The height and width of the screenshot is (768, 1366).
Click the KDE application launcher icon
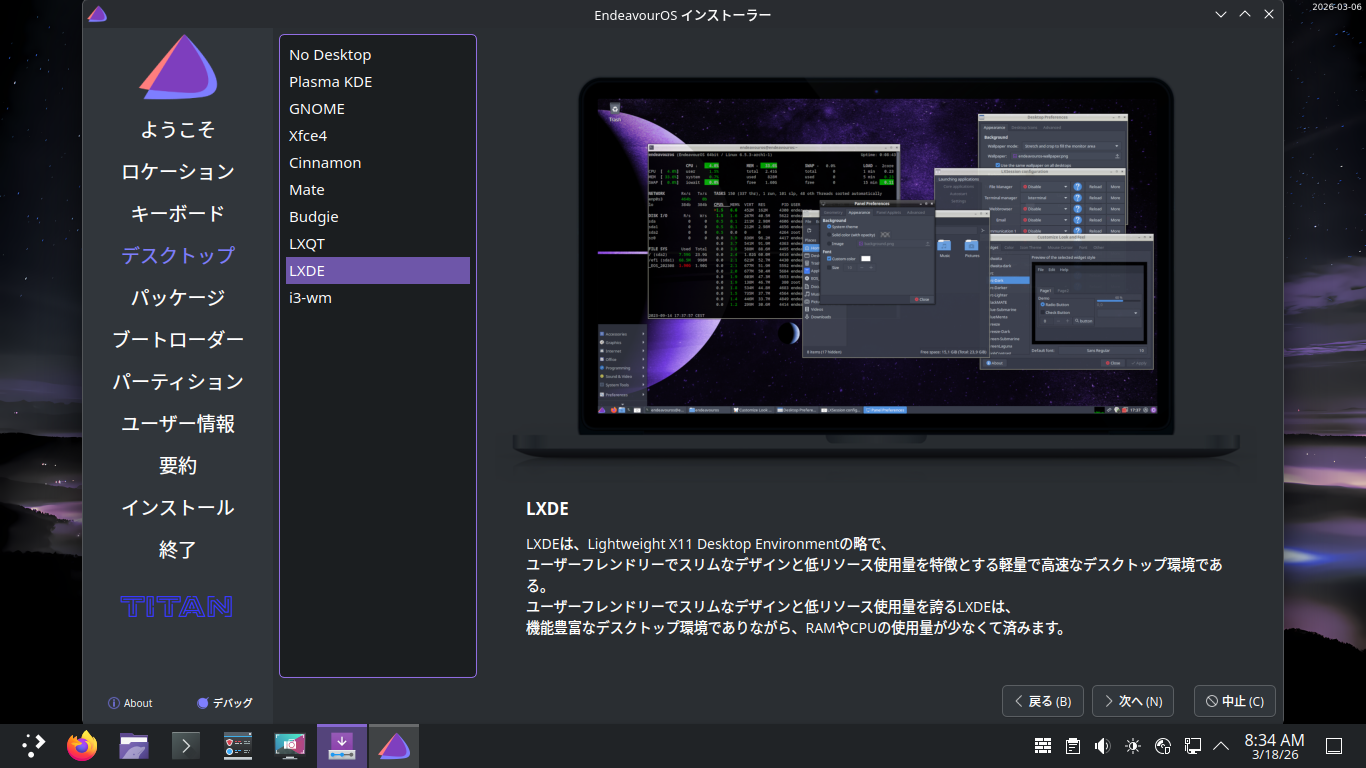coord(33,746)
